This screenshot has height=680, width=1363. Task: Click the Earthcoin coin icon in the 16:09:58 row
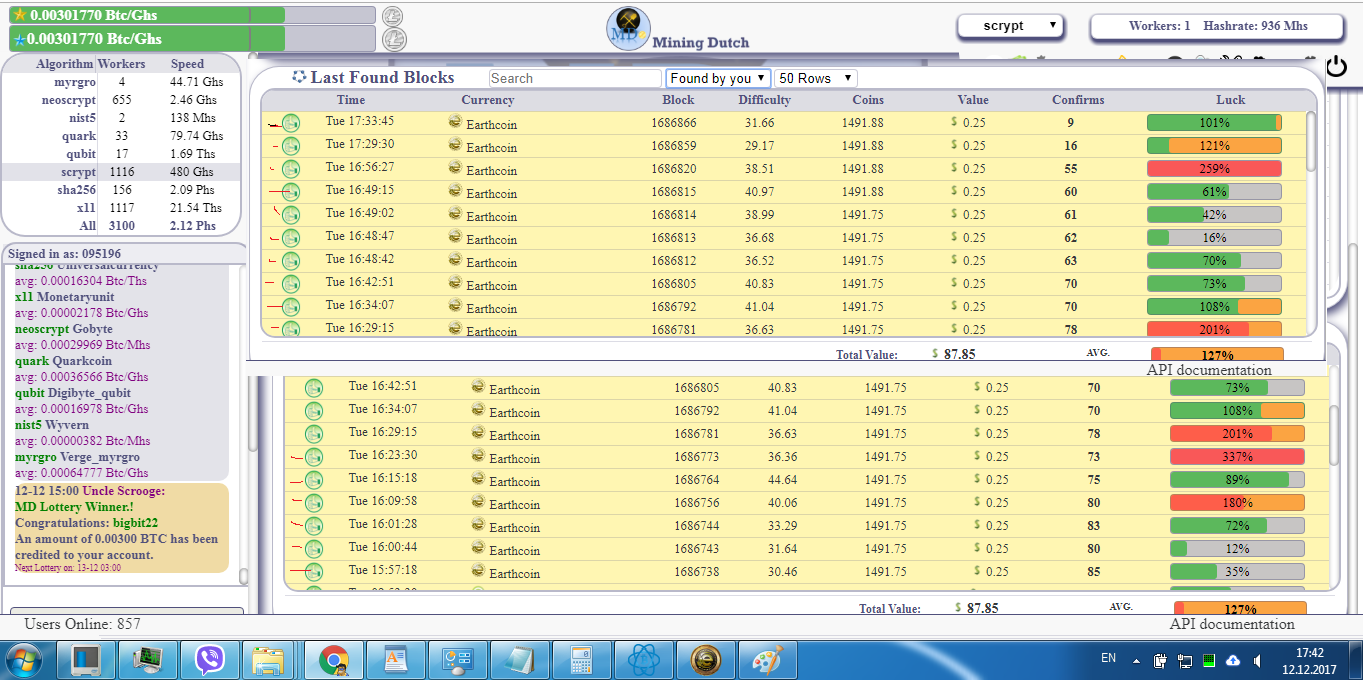pyautogui.click(x=478, y=501)
